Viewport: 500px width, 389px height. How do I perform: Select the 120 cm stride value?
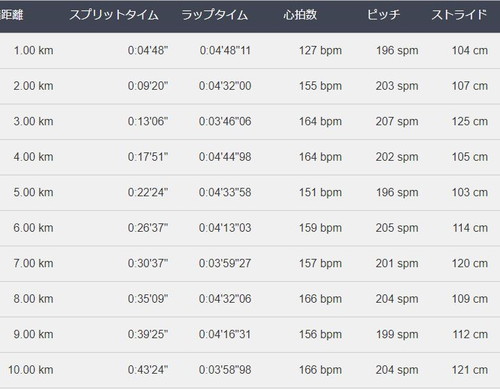470,263
